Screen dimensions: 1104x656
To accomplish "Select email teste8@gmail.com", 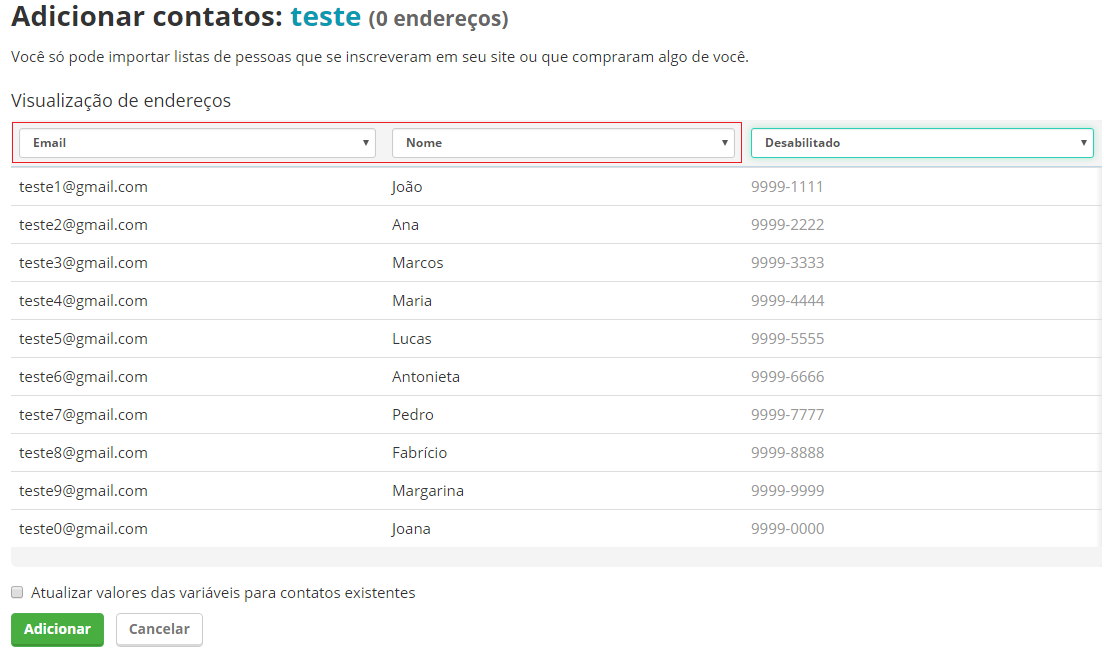I will (x=83, y=453).
